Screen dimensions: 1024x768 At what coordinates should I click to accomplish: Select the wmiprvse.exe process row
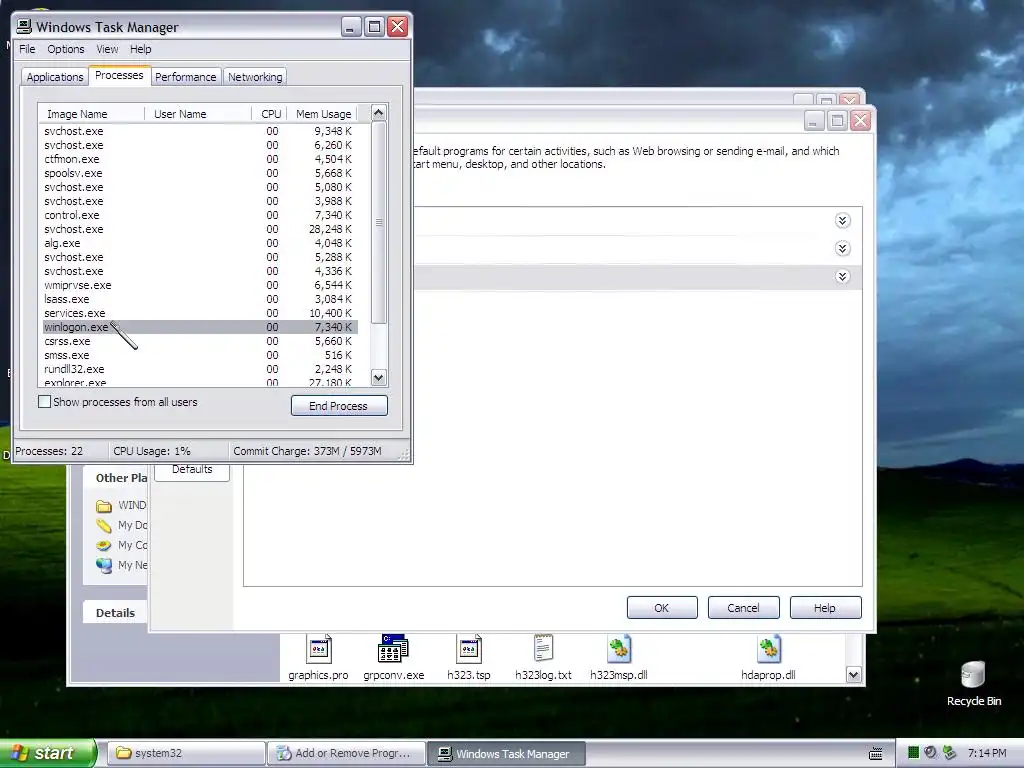[x=198, y=285]
